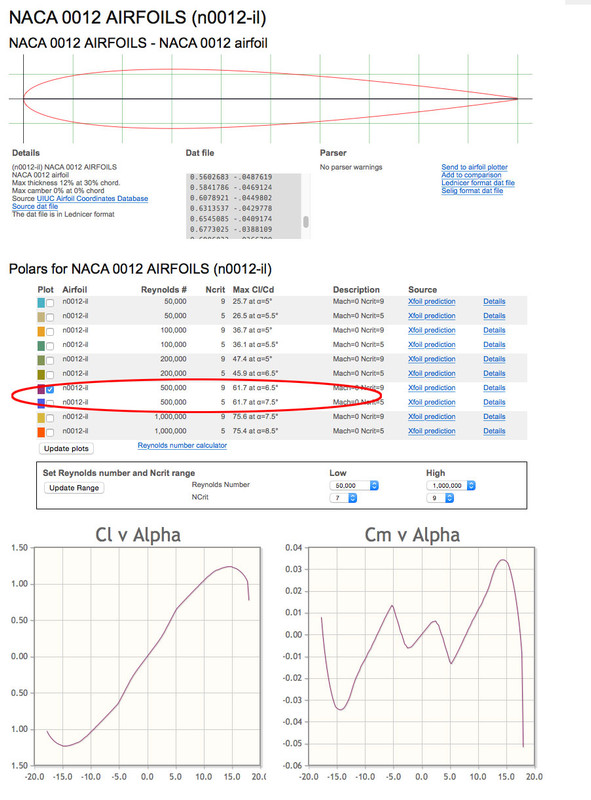Open Selig format dat file link

click(472, 191)
